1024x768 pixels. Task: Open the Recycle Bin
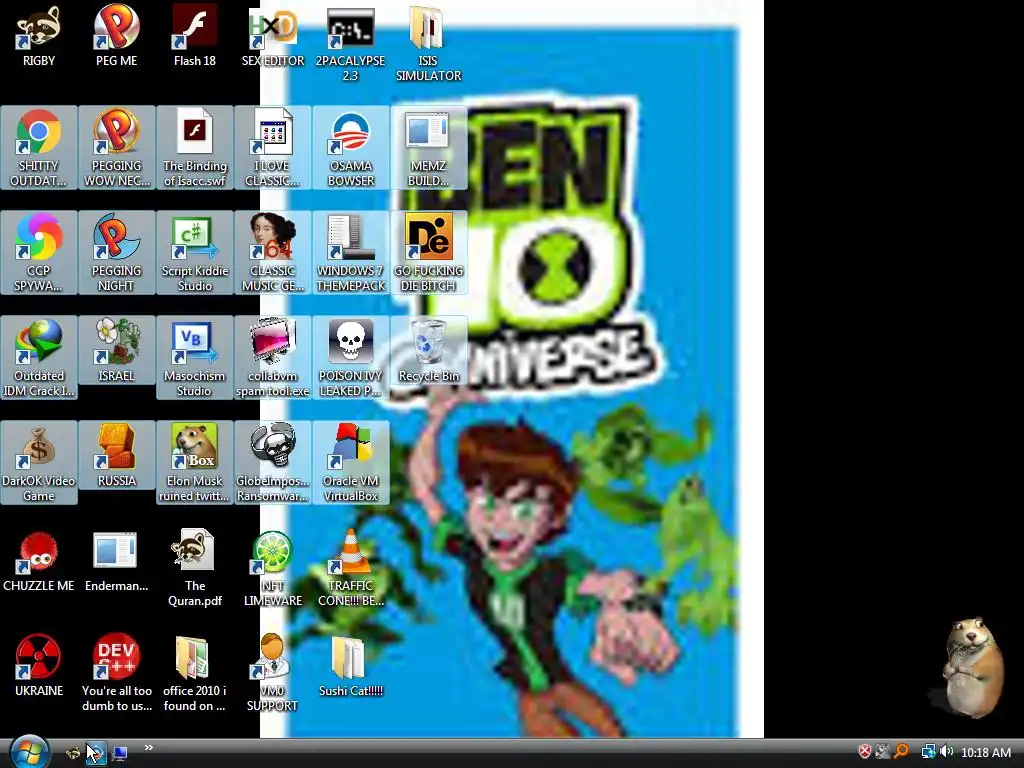coord(428,351)
